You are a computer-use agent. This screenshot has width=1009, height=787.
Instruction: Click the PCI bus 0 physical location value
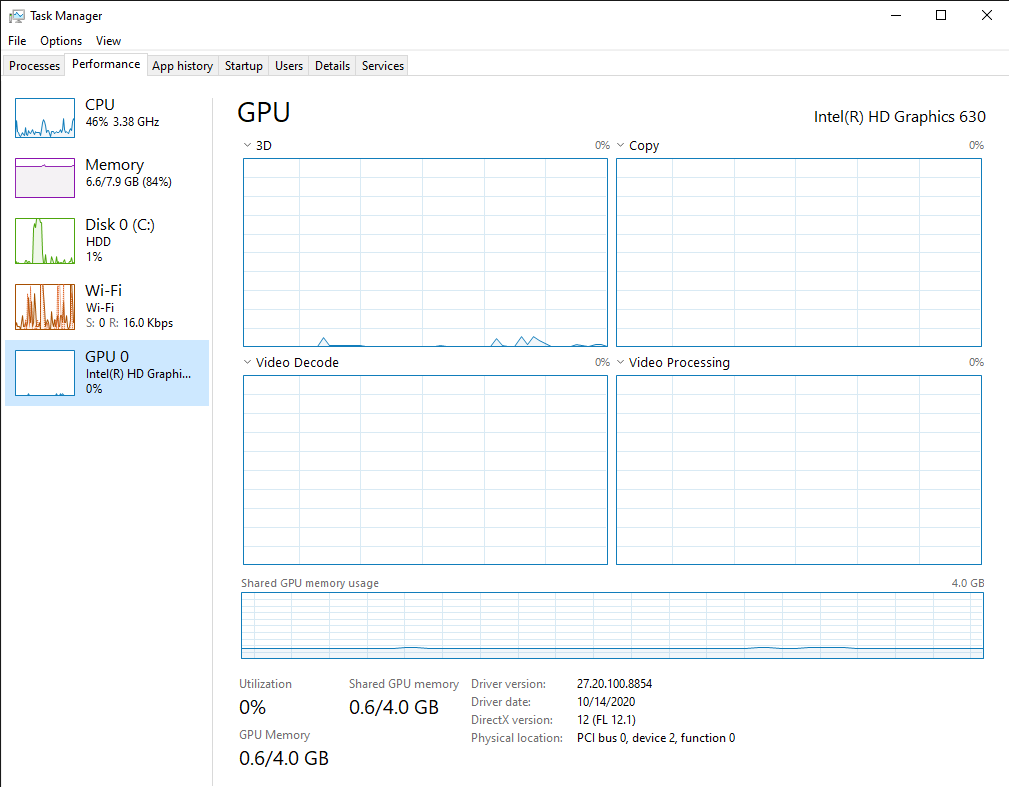coord(656,737)
